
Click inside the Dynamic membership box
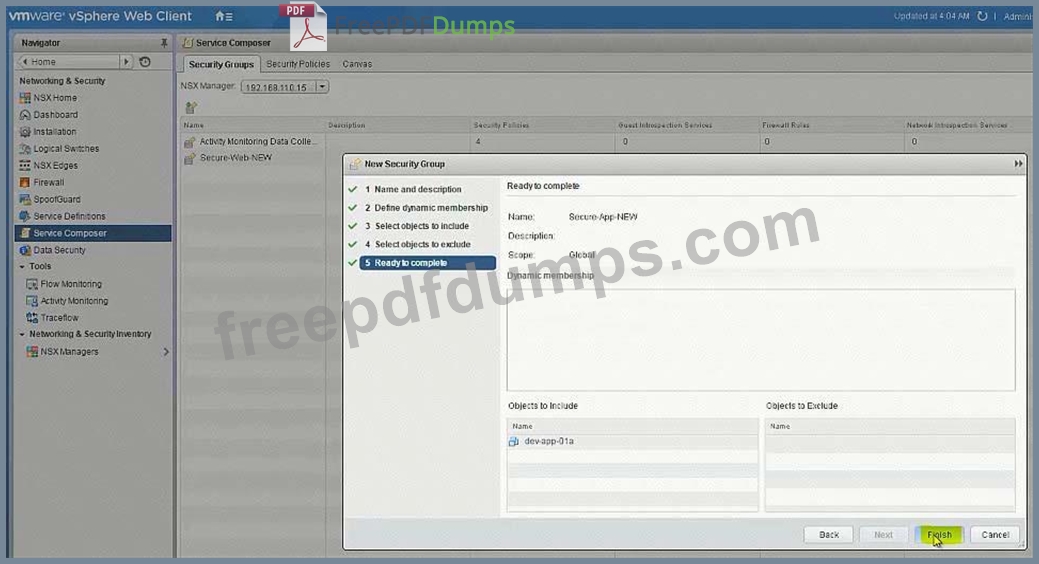761,340
